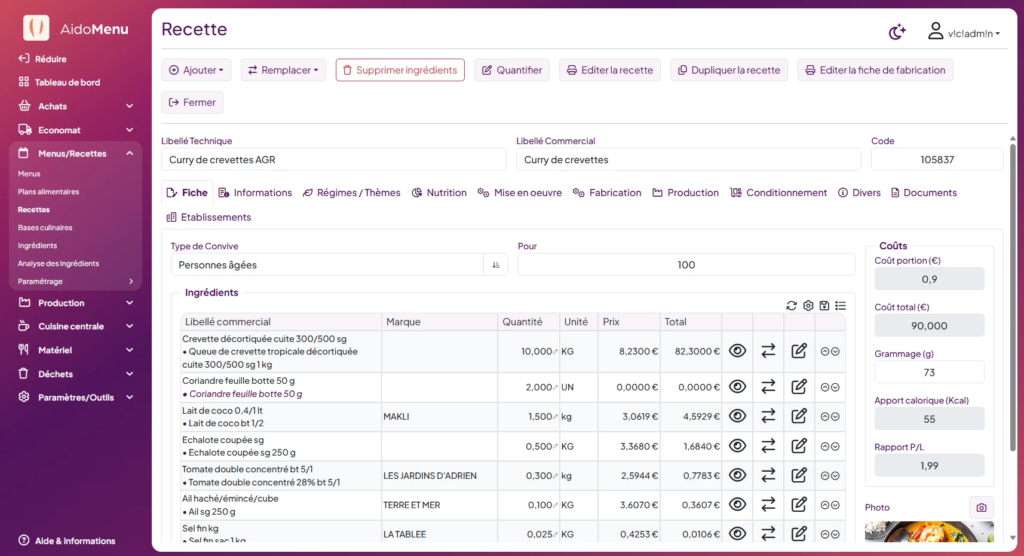Toggle eye icon for Crevette décortiquée row
The width and height of the screenshot is (1024, 556).
737,351
